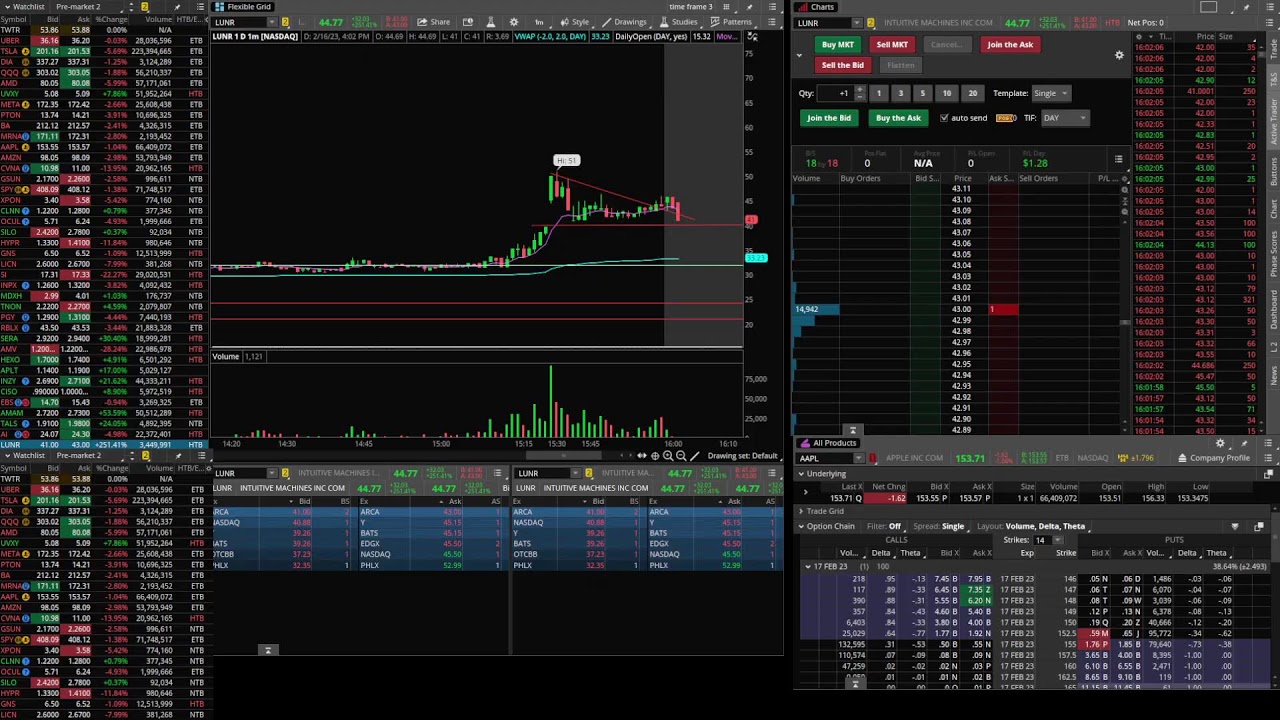Detach the Option Chain section window icon
This screenshot has height=720, width=1280.
click(x=1259, y=526)
